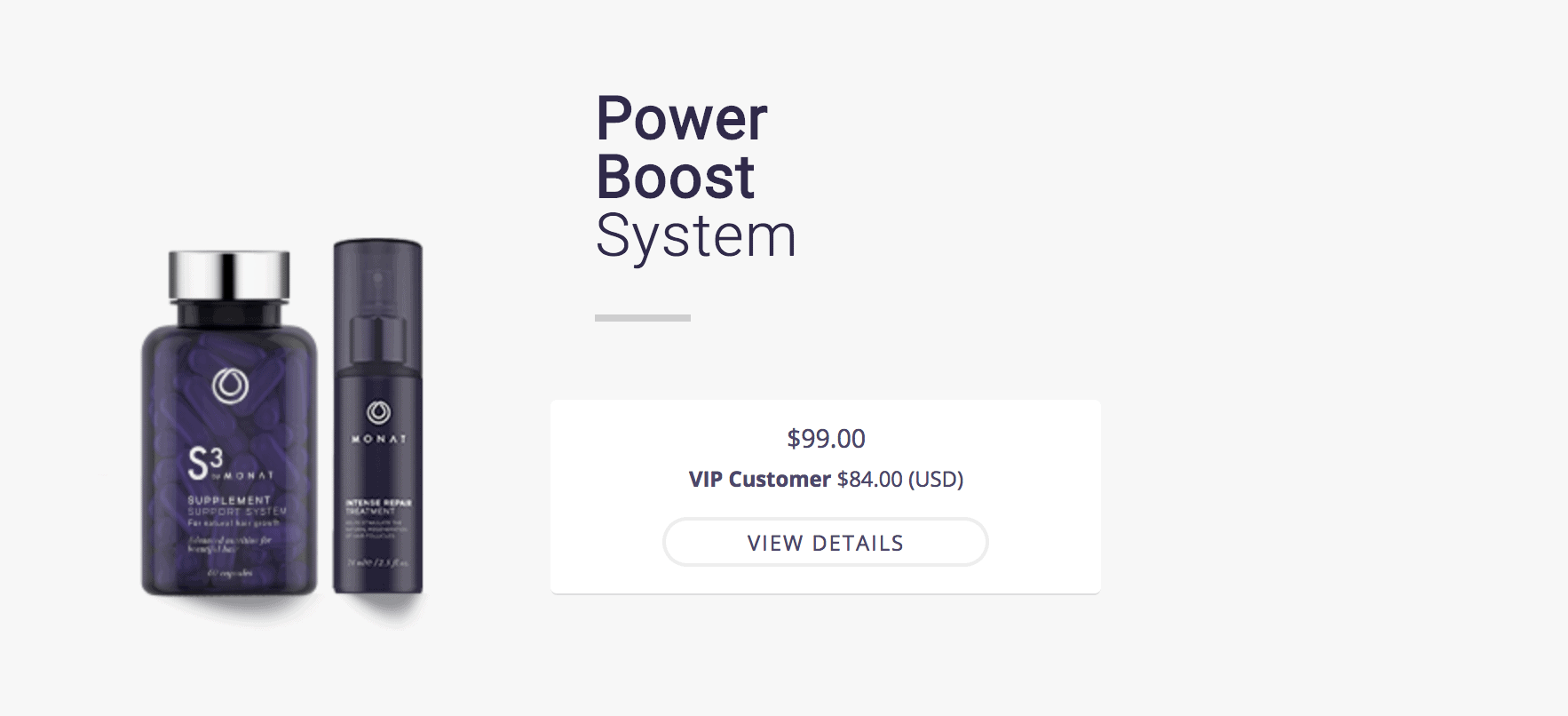
Task: Click the spray bottle's transparent nozzle cap
Action: point(377,293)
